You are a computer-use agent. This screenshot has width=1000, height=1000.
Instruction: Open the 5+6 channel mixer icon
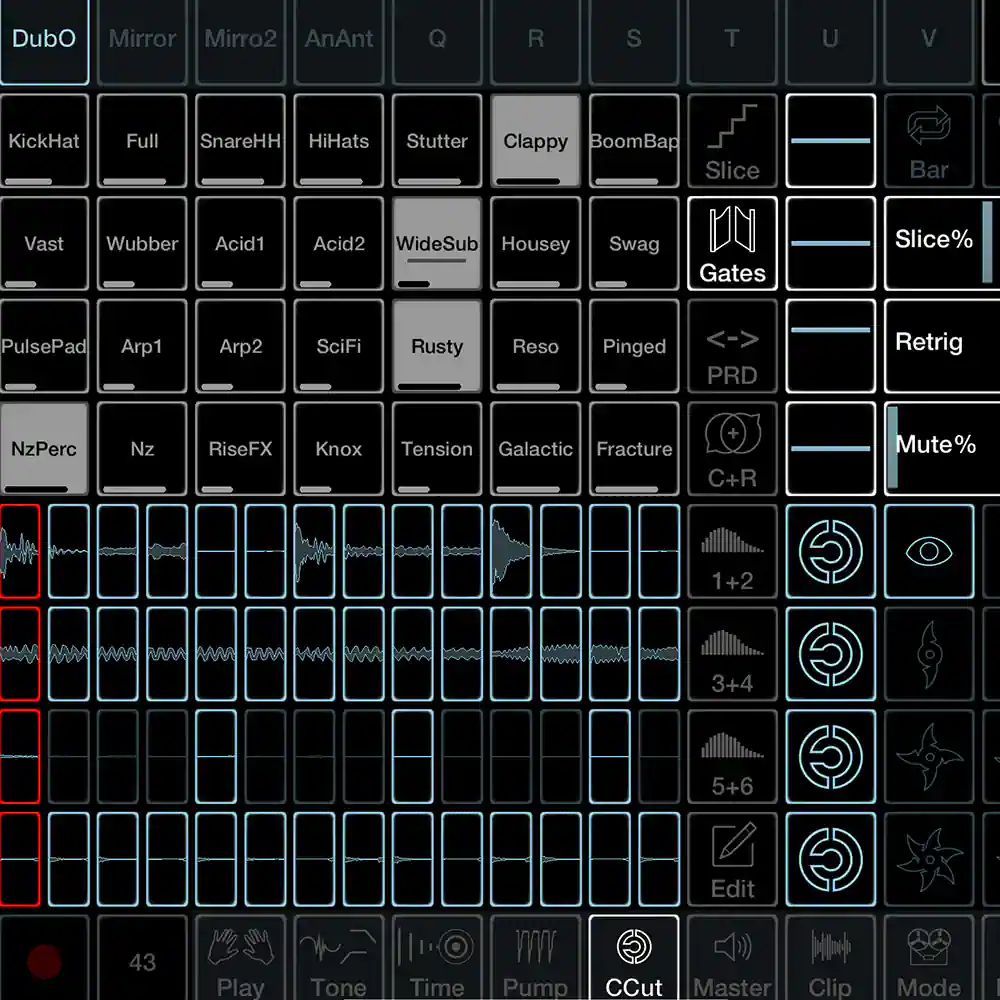click(x=732, y=757)
